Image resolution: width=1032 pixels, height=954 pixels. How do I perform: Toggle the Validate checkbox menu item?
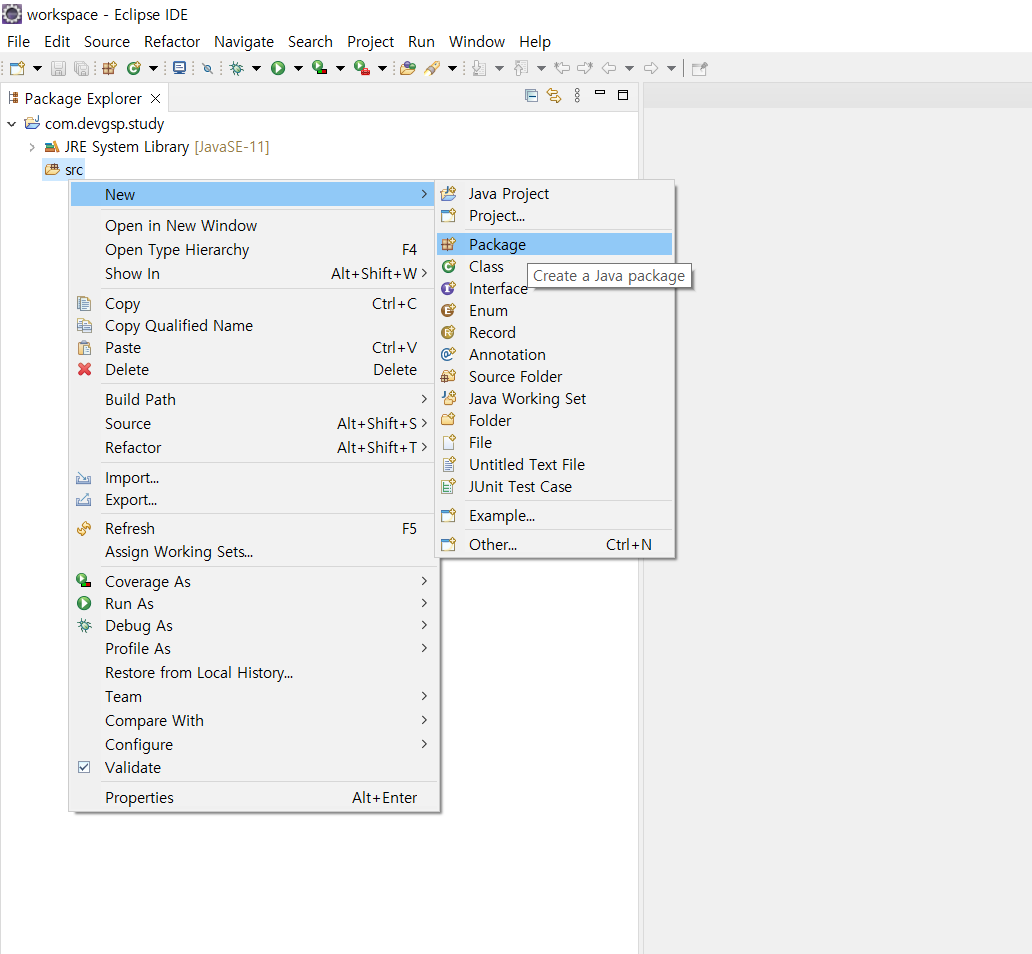point(253,768)
